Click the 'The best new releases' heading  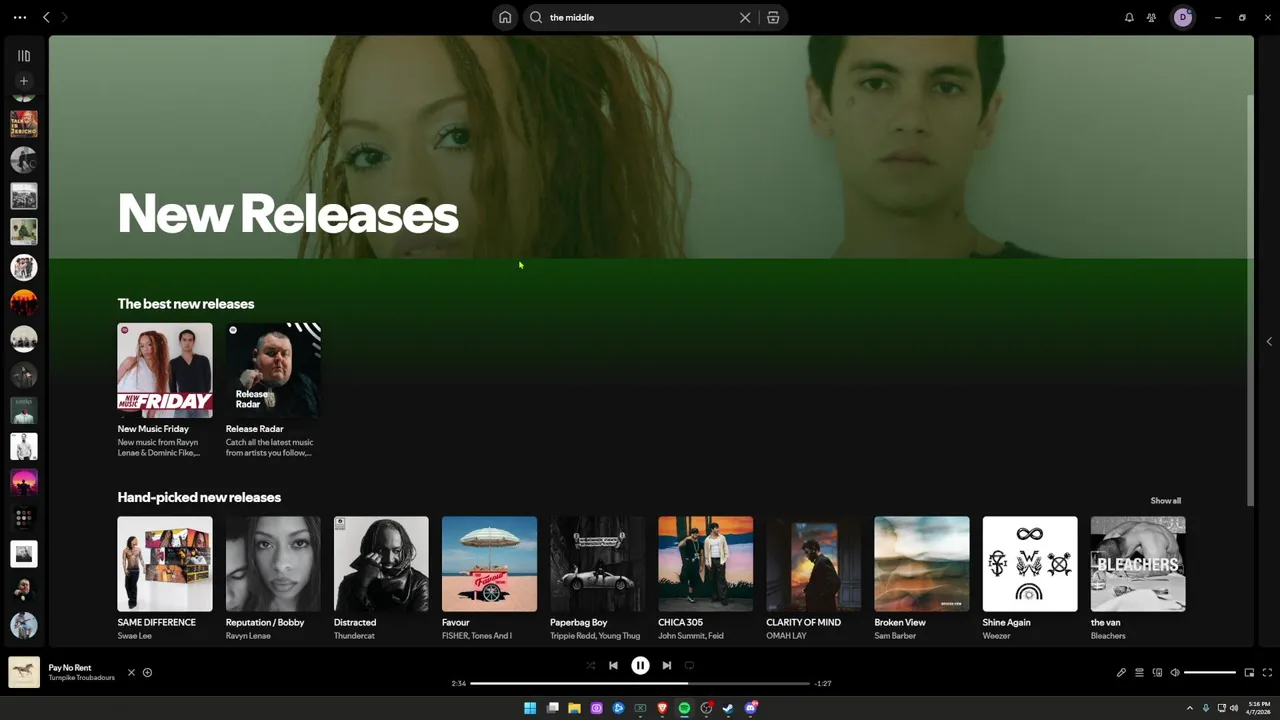pyautogui.click(x=186, y=304)
